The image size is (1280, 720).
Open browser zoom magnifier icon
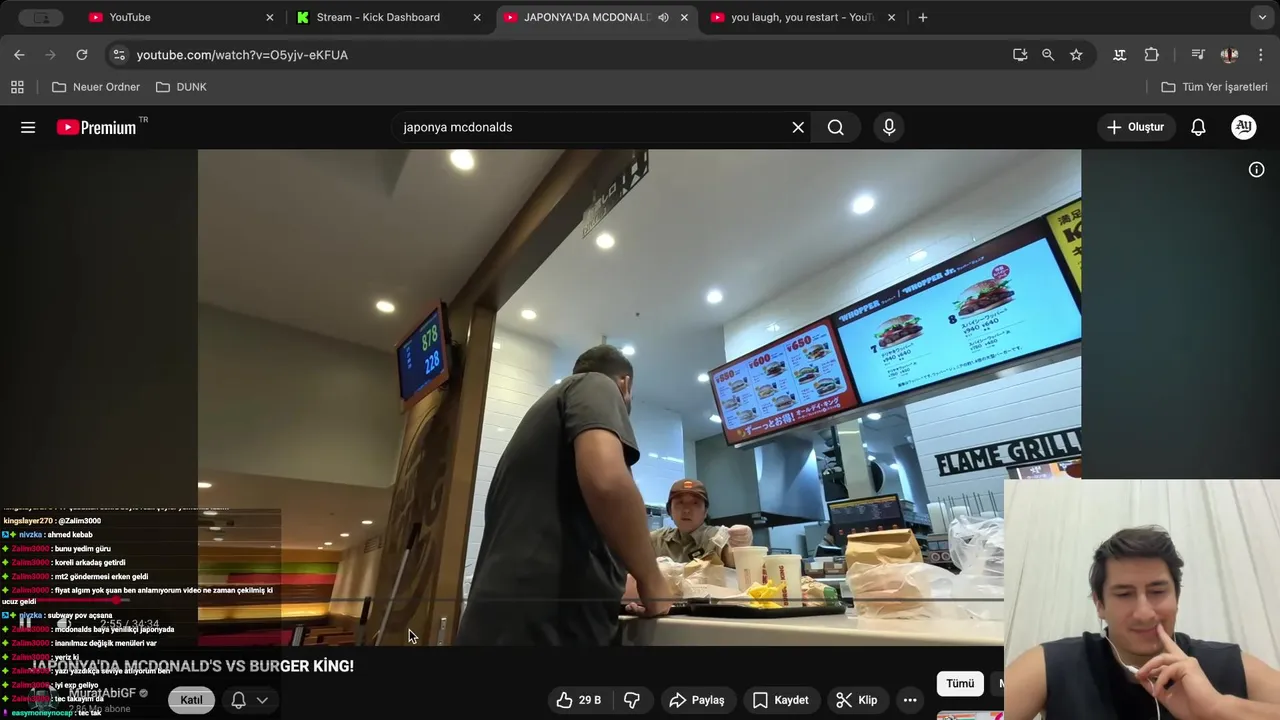coord(1048,55)
